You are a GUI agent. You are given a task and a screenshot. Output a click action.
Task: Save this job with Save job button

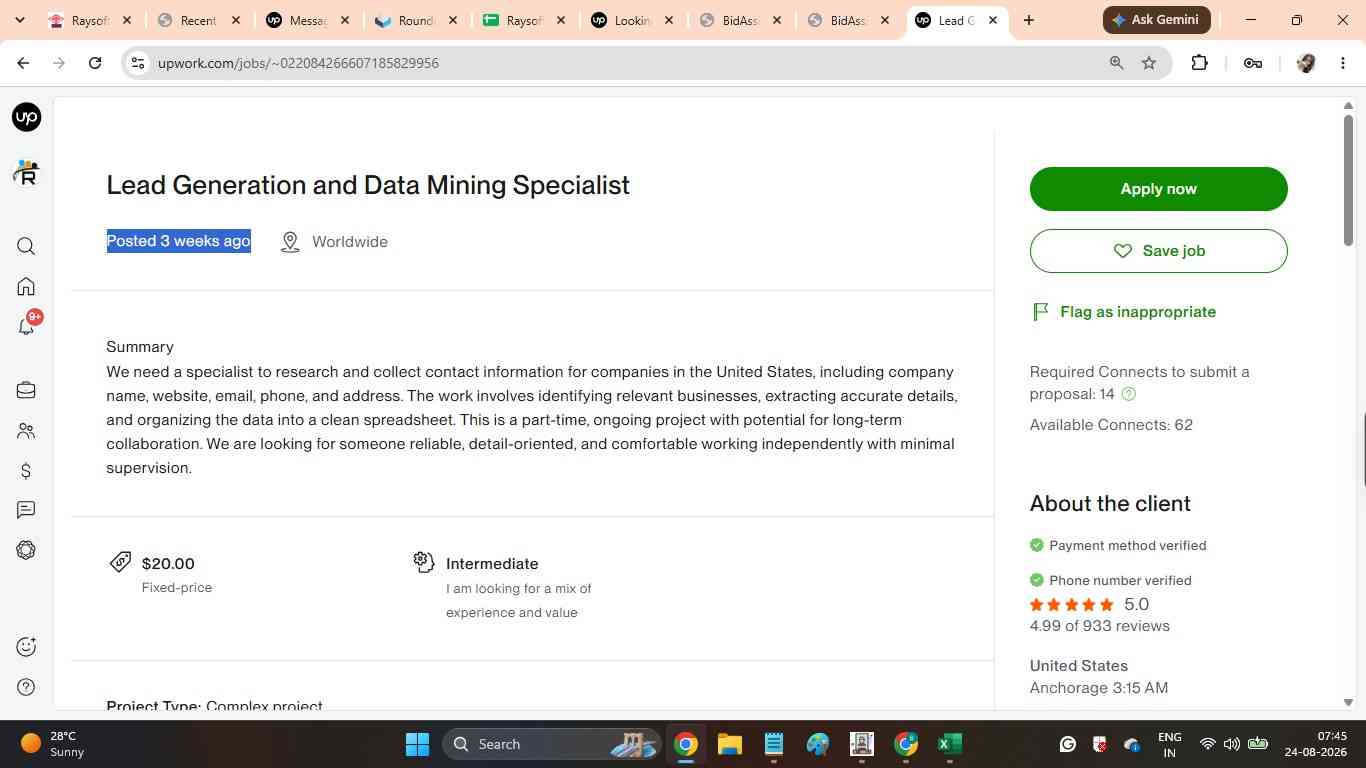(x=1158, y=251)
